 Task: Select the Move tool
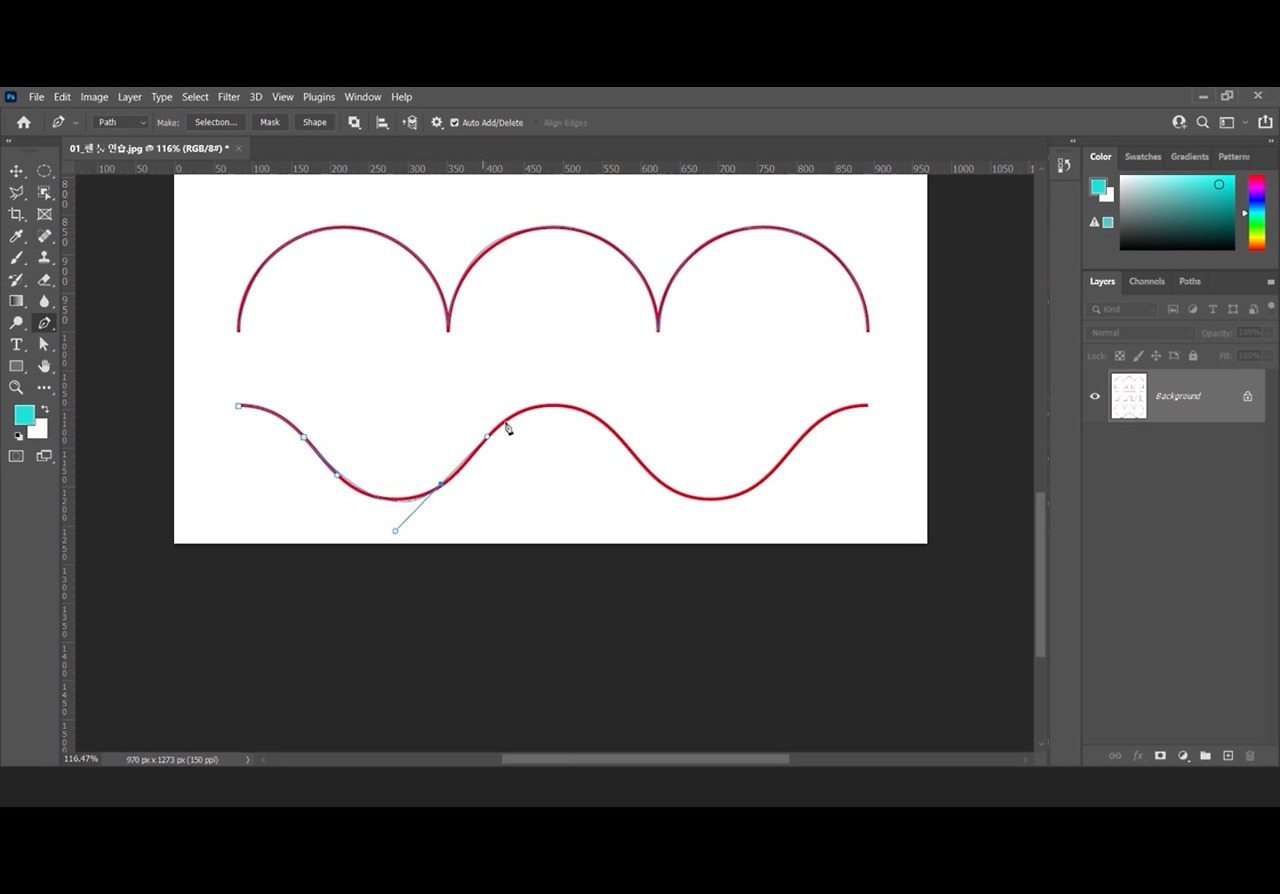(x=16, y=171)
